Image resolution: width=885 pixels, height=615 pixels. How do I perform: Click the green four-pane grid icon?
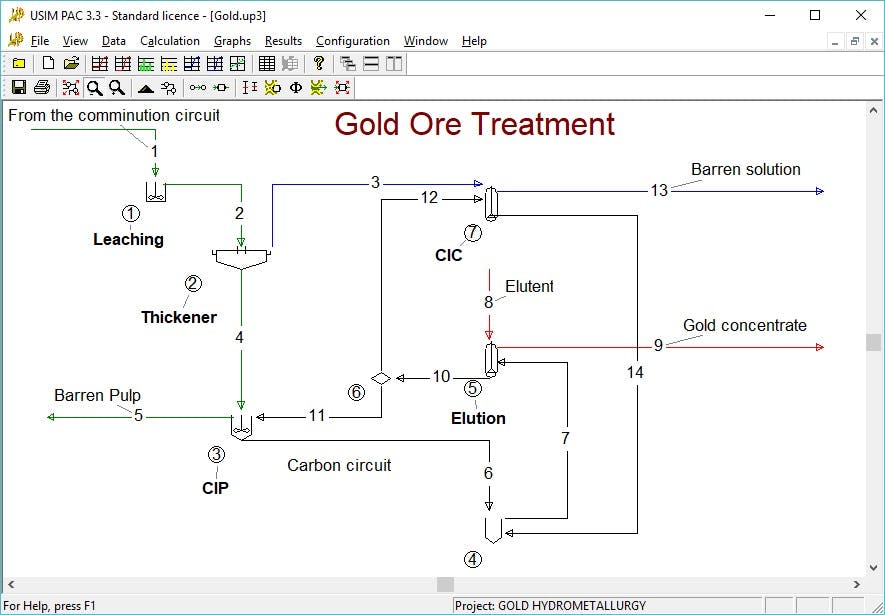click(238, 64)
